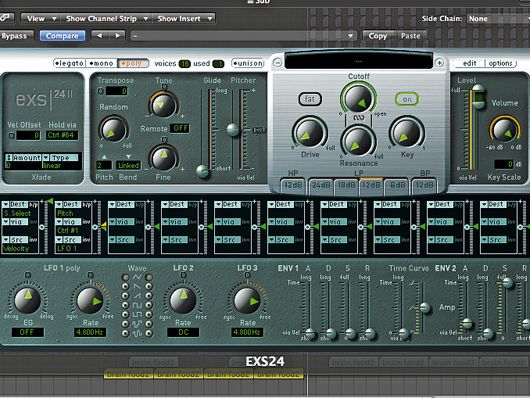Click the Pitcher slider handle
Viewport: 530px width, 398px height.
pyautogui.click(x=233, y=130)
